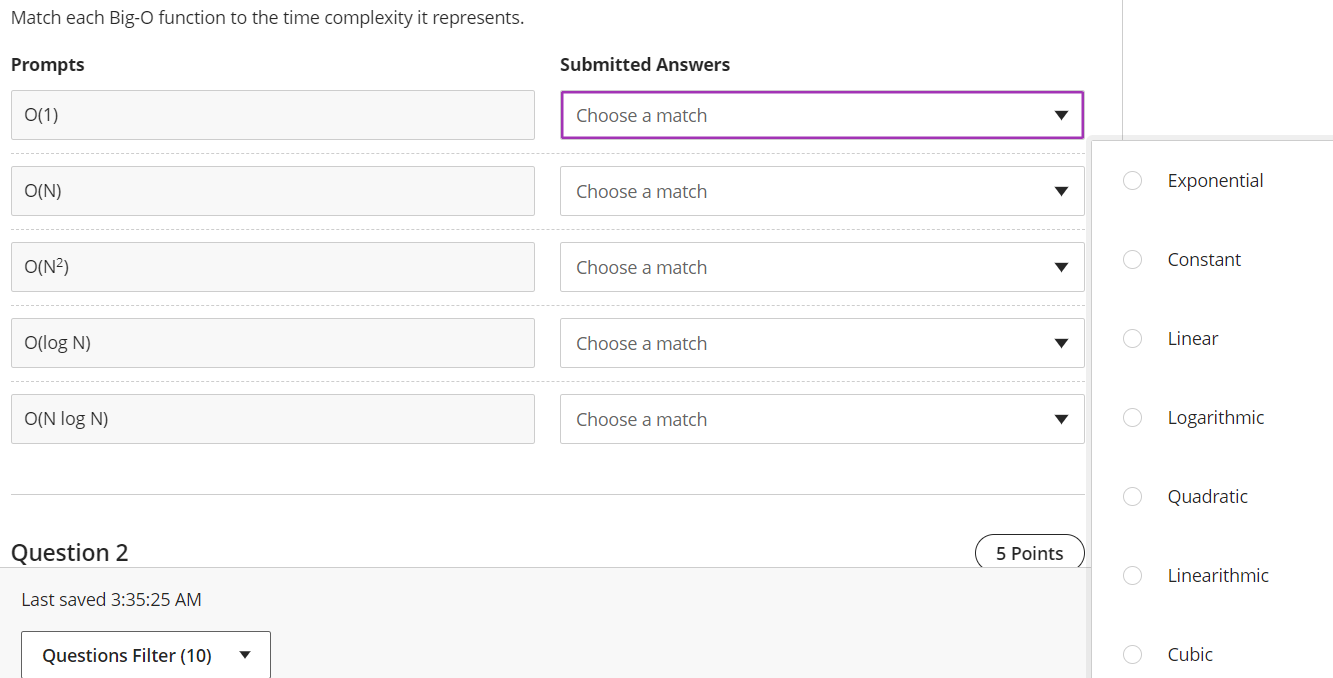This screenshot has width=1333, height=678.
Task: Click the Last saved timestamp text
Action: (112, 600)
